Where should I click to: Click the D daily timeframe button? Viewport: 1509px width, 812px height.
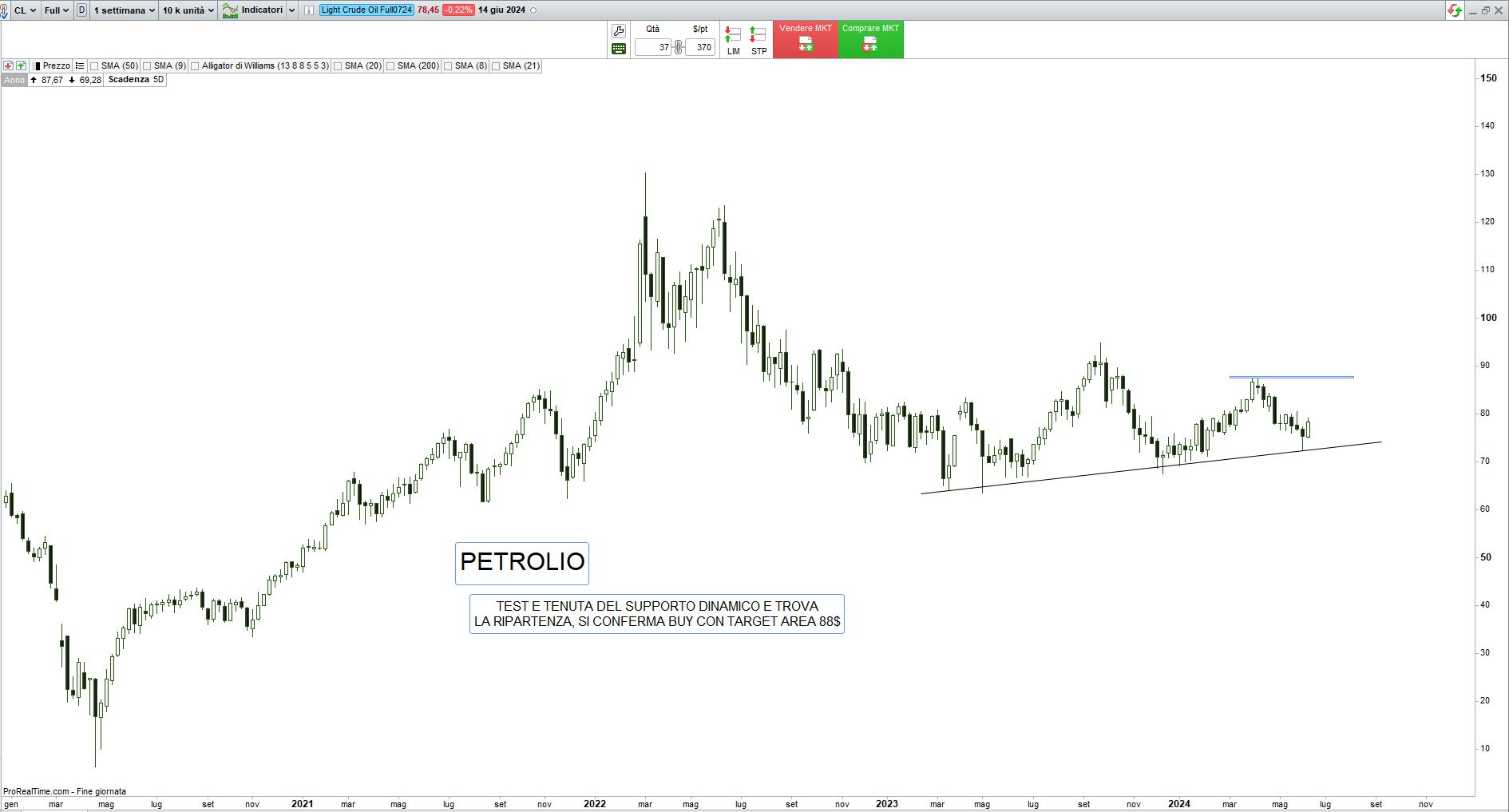coord(81,10)
